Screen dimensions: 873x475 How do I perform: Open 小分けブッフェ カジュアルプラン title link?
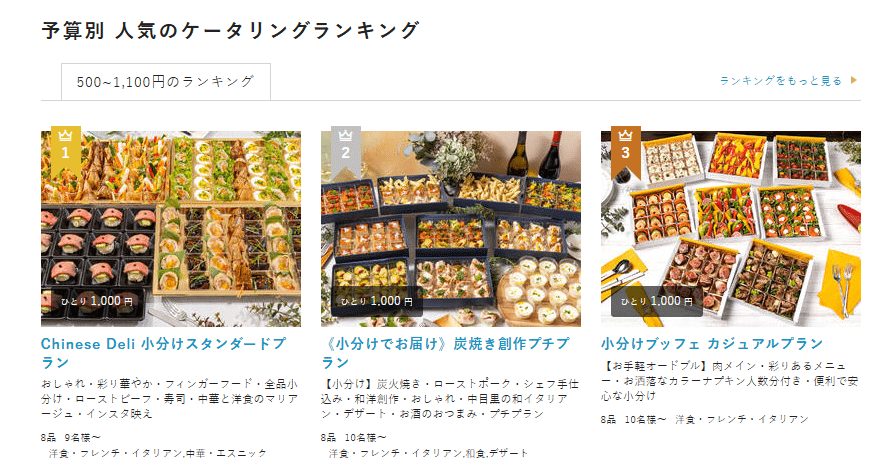(712, 344)
